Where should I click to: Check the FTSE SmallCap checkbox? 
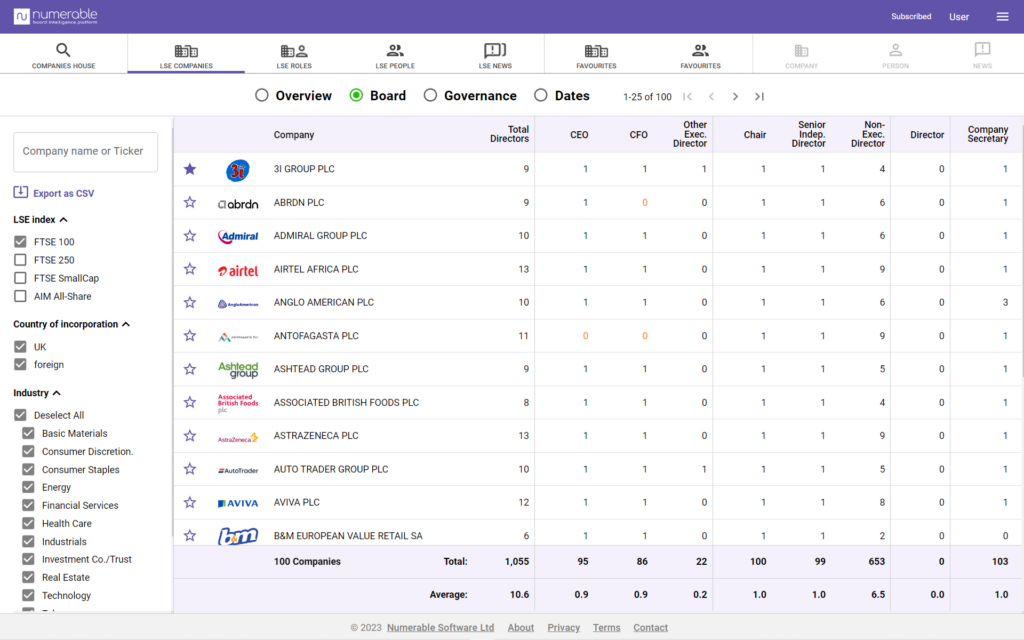(x=20, y=278)
